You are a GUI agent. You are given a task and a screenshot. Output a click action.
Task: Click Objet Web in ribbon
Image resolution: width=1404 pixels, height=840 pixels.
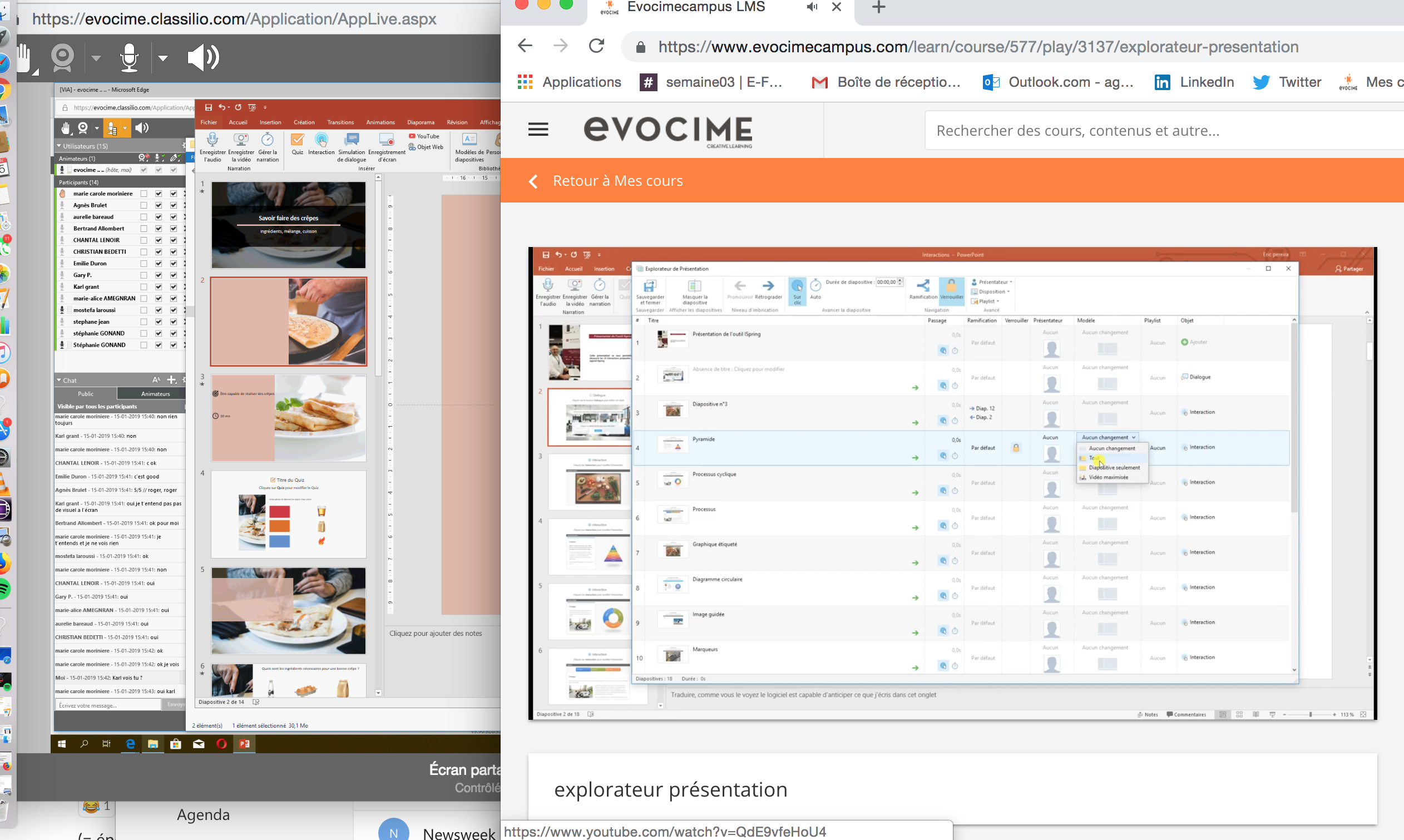pos(426,147)
